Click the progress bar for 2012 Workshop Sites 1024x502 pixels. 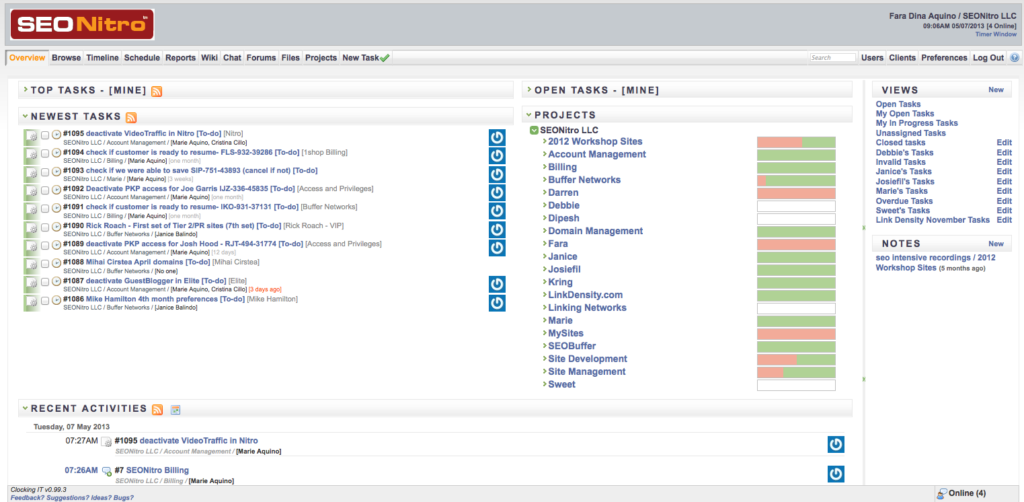click(796, 142)
